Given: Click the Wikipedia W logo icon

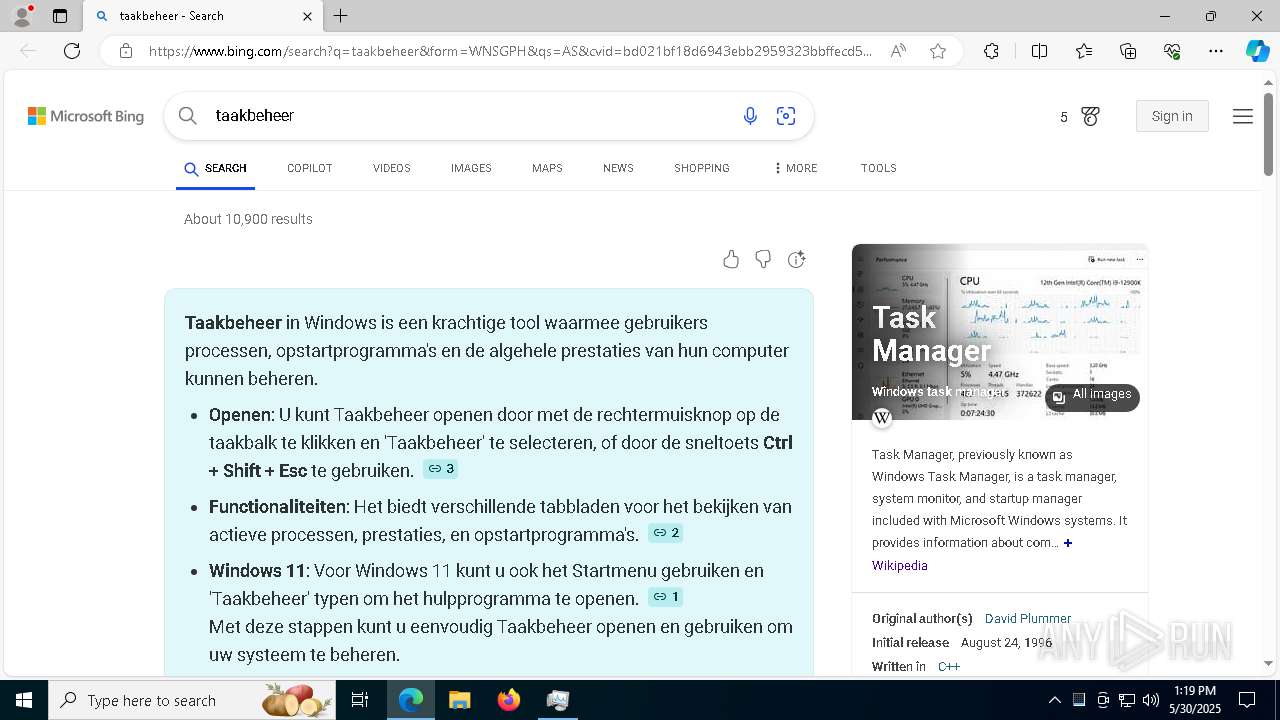Looking at the screenshot, I should tap(882, 418).
